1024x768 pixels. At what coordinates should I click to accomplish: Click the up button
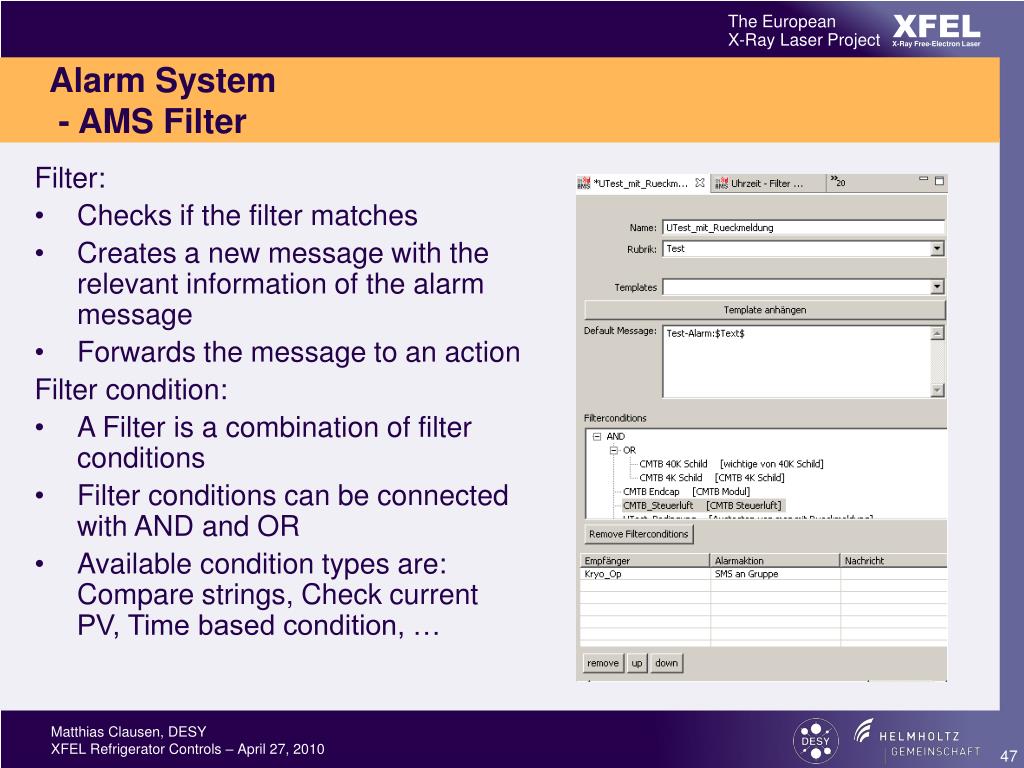click(x=637, y=663)
